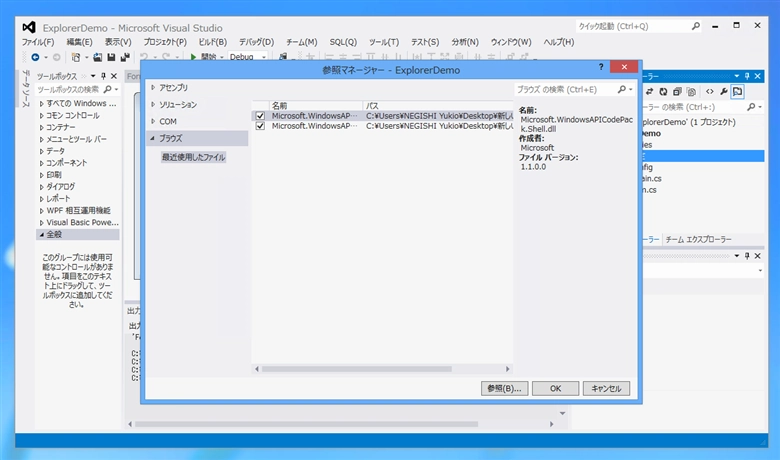The width and height of the screenshot is (780, 460).
Task: Click the output window horizontal scrollbar
Action: (x=306, y=424)
